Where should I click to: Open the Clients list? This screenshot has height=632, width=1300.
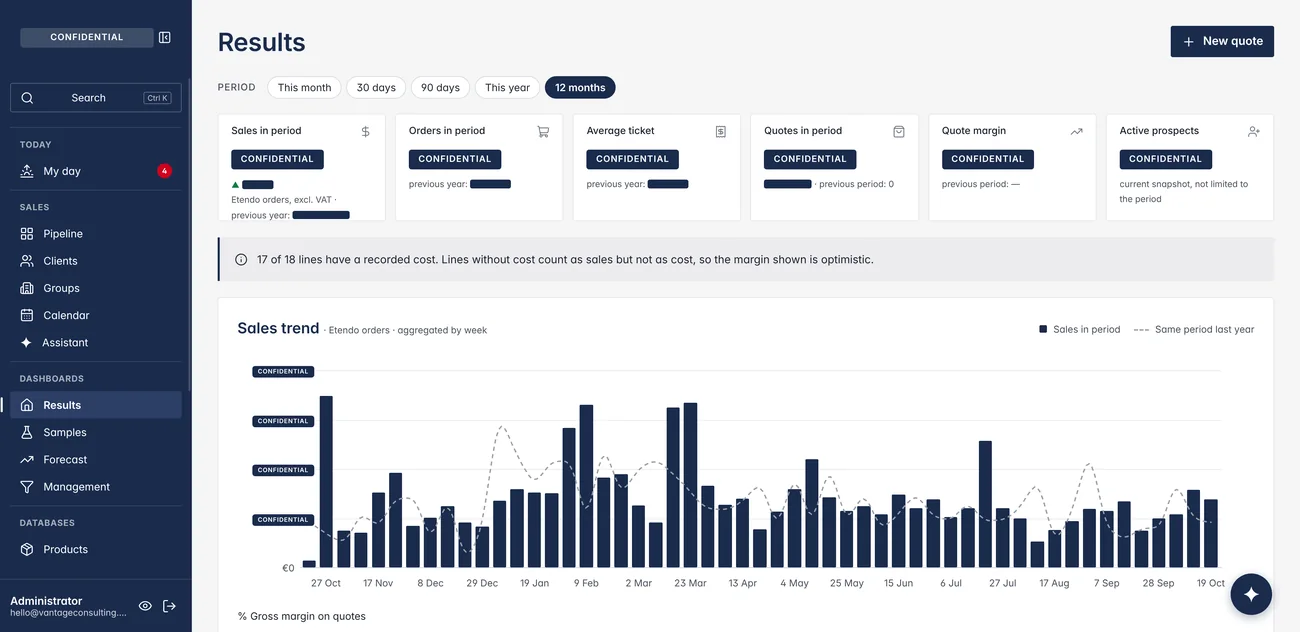96,261
